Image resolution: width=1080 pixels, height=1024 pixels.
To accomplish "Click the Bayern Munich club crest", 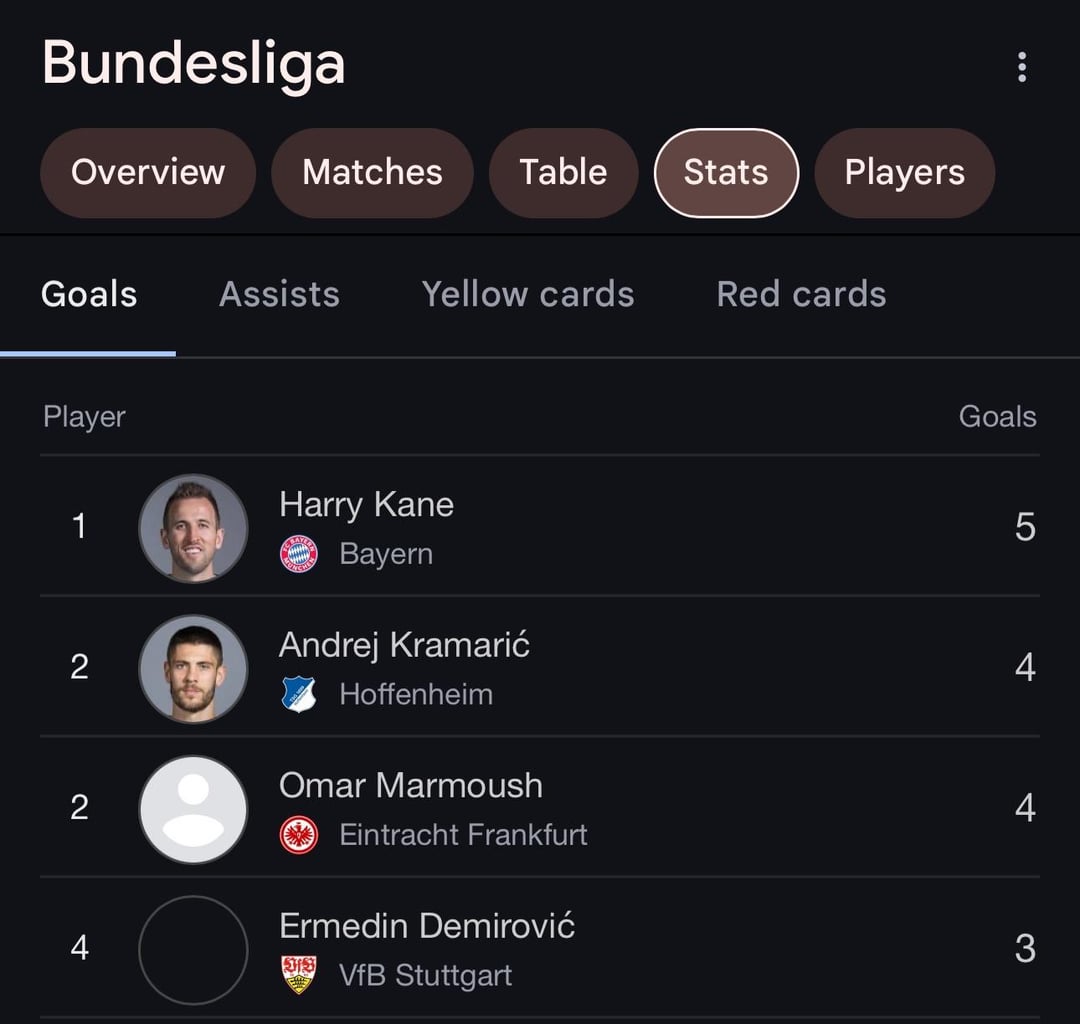I will click(x=299, y=554).
